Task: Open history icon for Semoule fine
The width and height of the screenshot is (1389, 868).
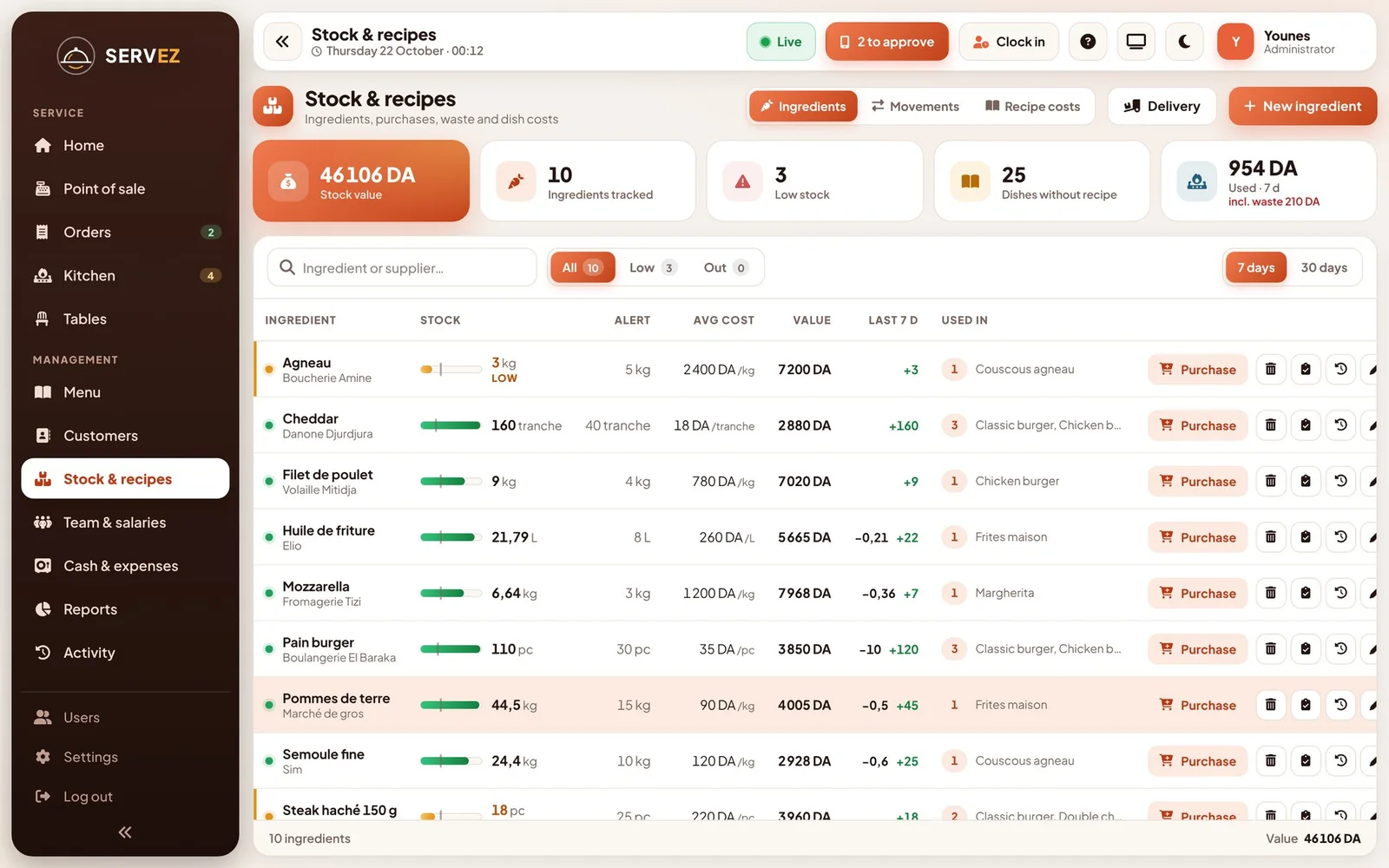Action: tap(1340, 761)
